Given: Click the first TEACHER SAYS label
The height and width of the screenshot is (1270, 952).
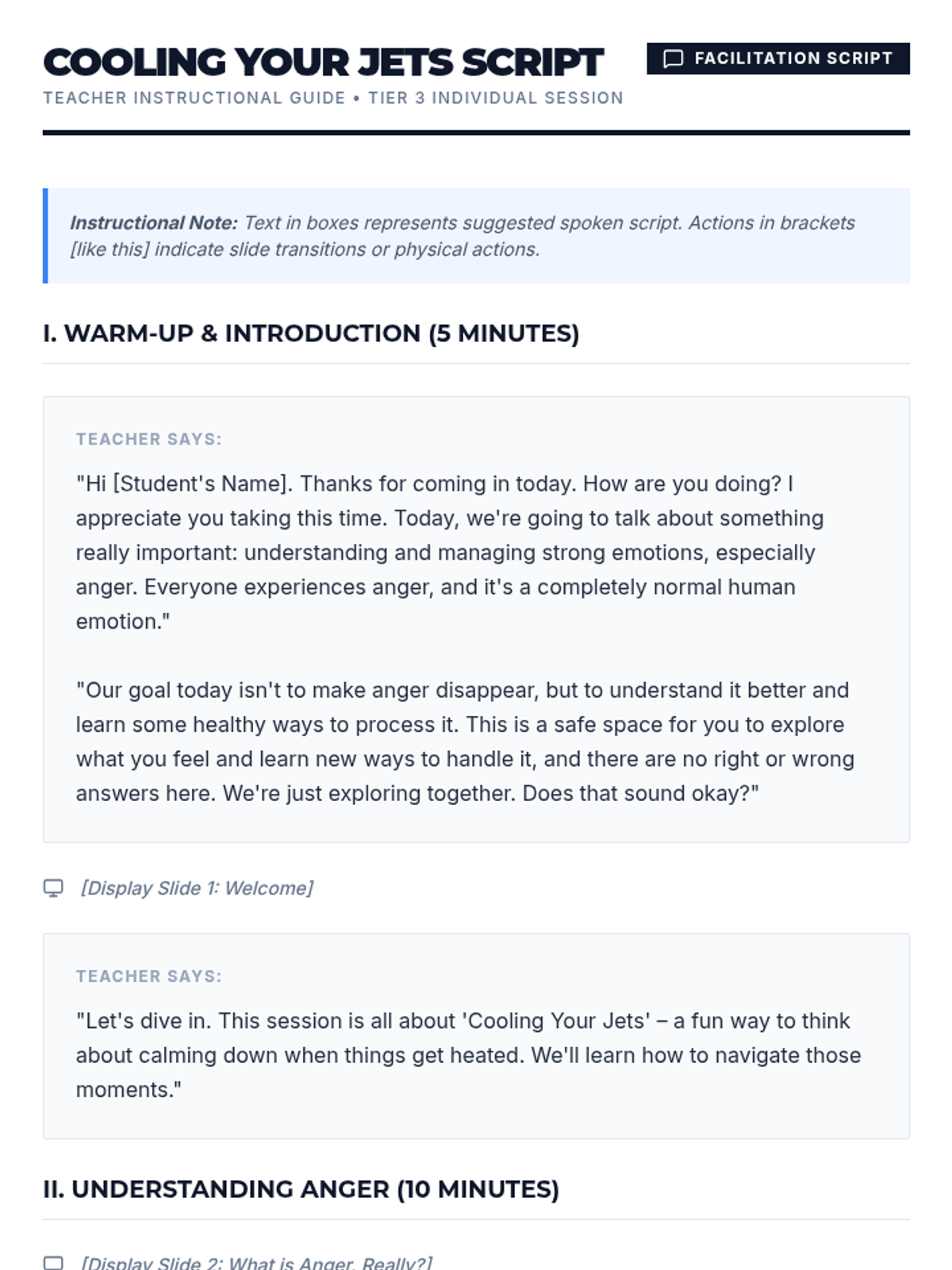Looking at the screenshot, I should pos(148,439).
